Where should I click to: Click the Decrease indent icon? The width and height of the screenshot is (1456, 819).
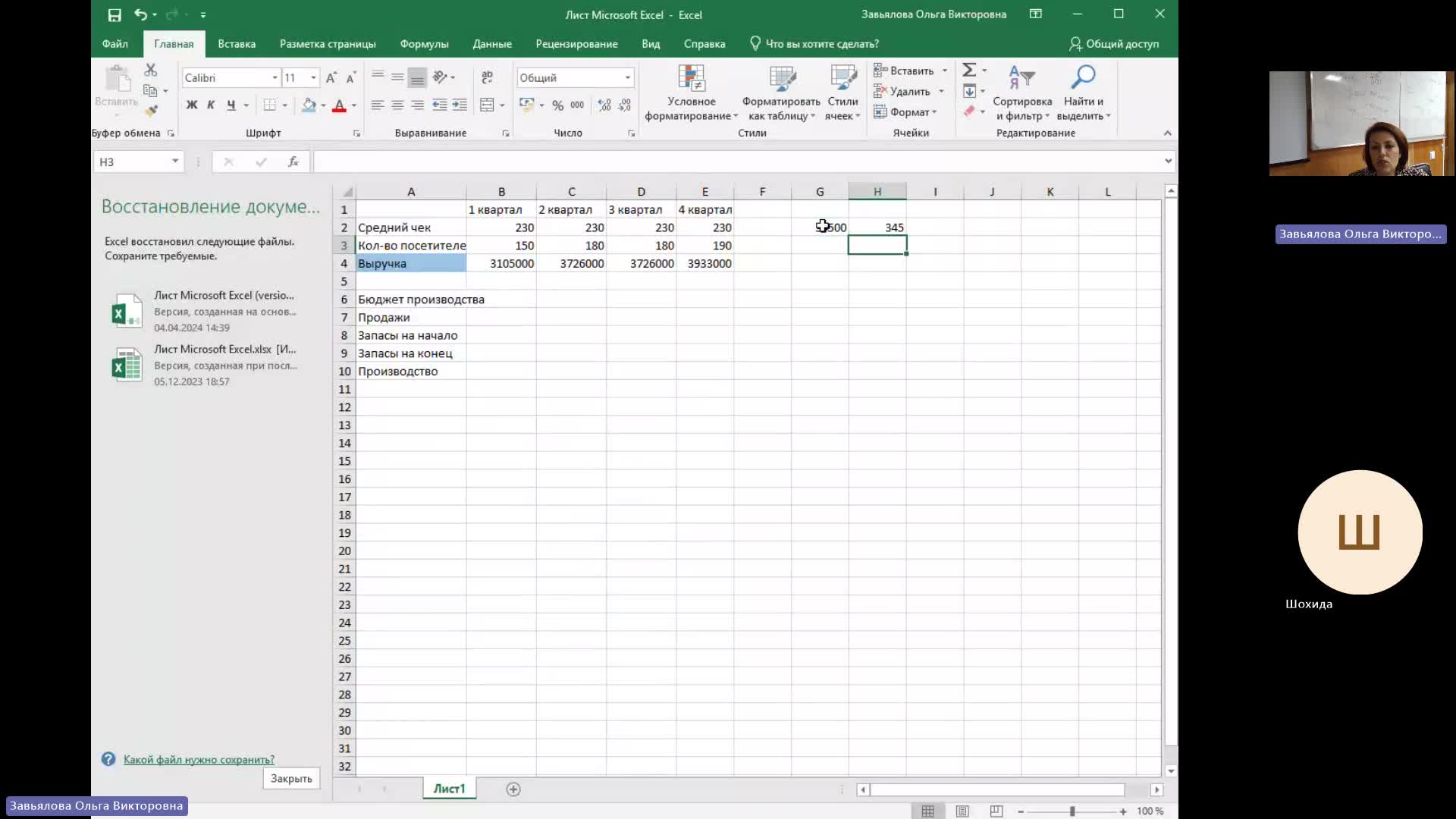[439, 105]
